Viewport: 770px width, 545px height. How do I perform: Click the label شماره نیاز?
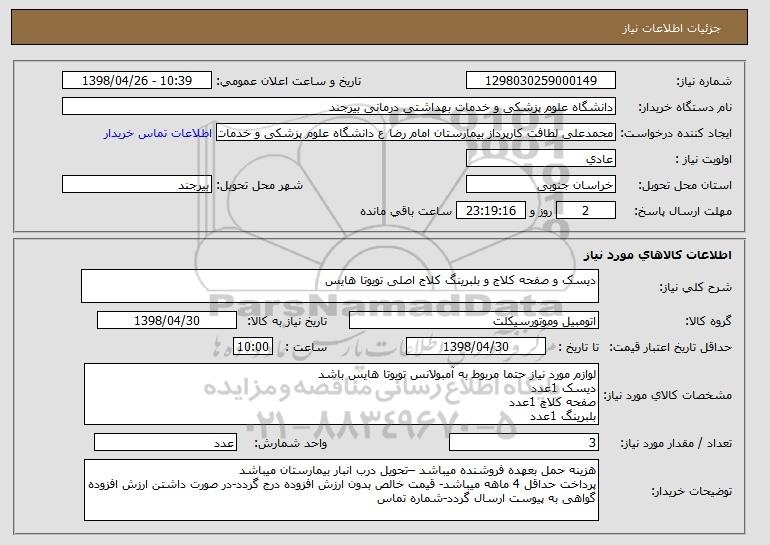point(704,82)
